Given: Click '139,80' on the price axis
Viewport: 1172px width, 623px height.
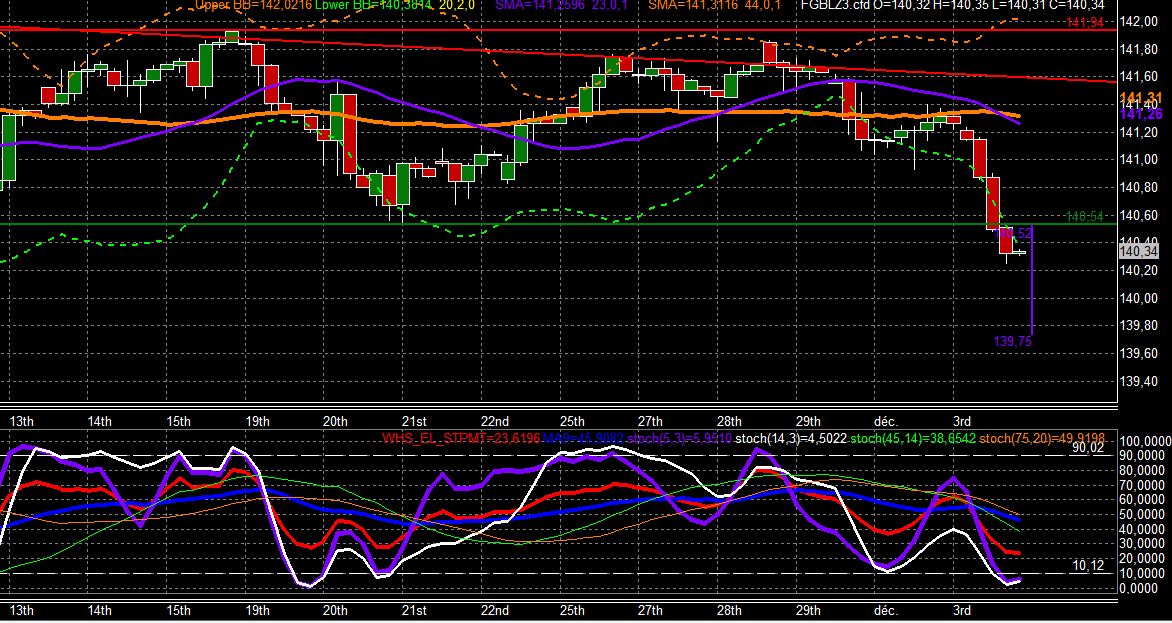Looking at the screenshot, I should (x=1138, y=326).
